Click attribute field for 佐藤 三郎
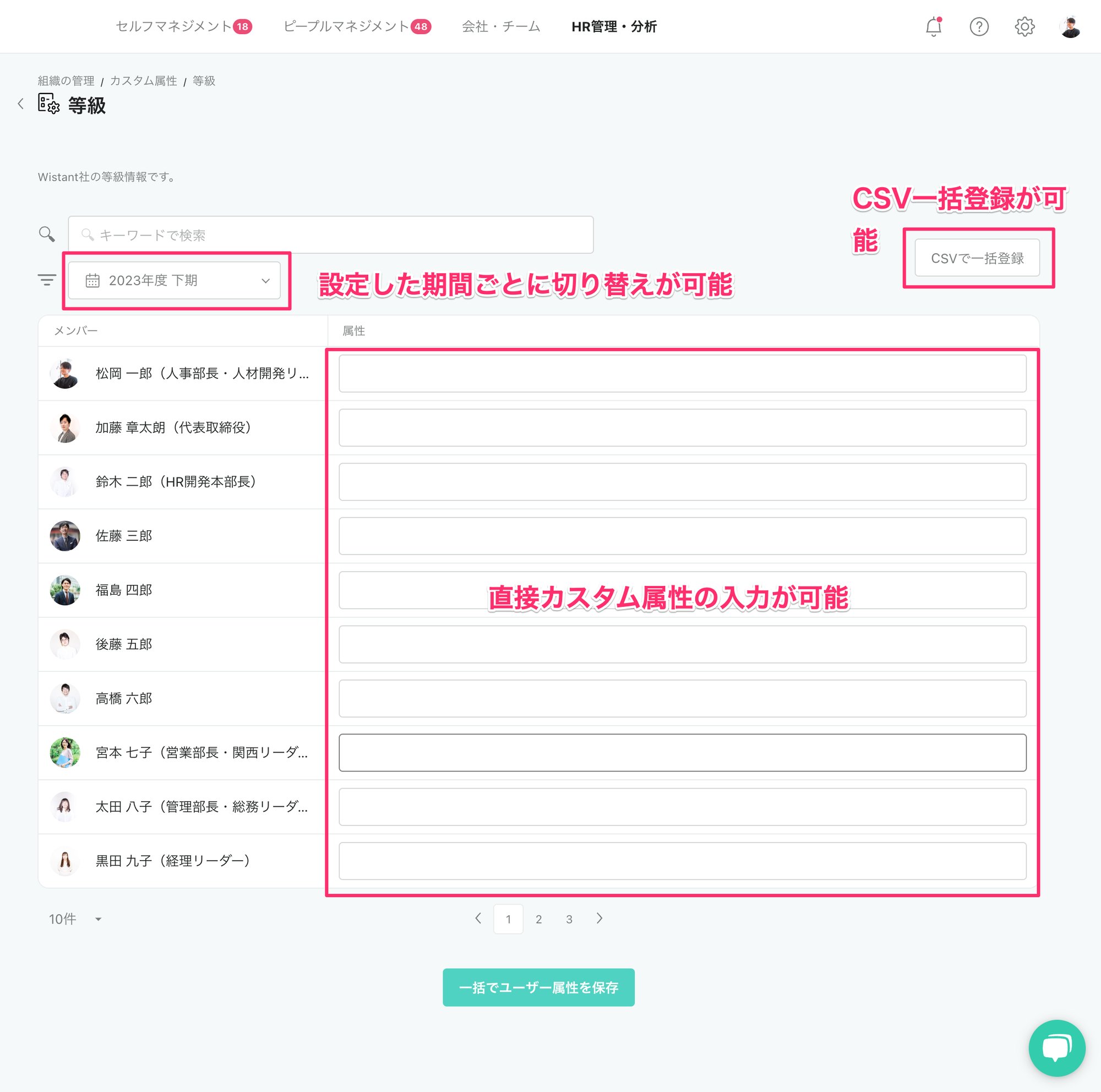The width and height of the screenshot is (1101, 1092). point(682,536)
